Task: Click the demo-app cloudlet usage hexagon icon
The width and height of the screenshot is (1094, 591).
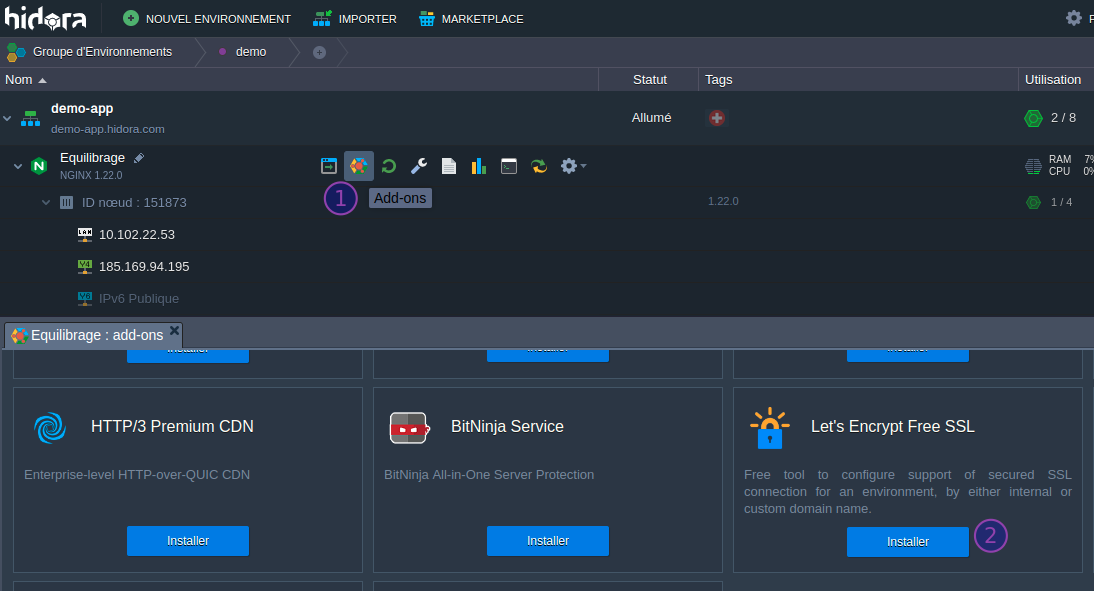Action: tap(1033, 118)
